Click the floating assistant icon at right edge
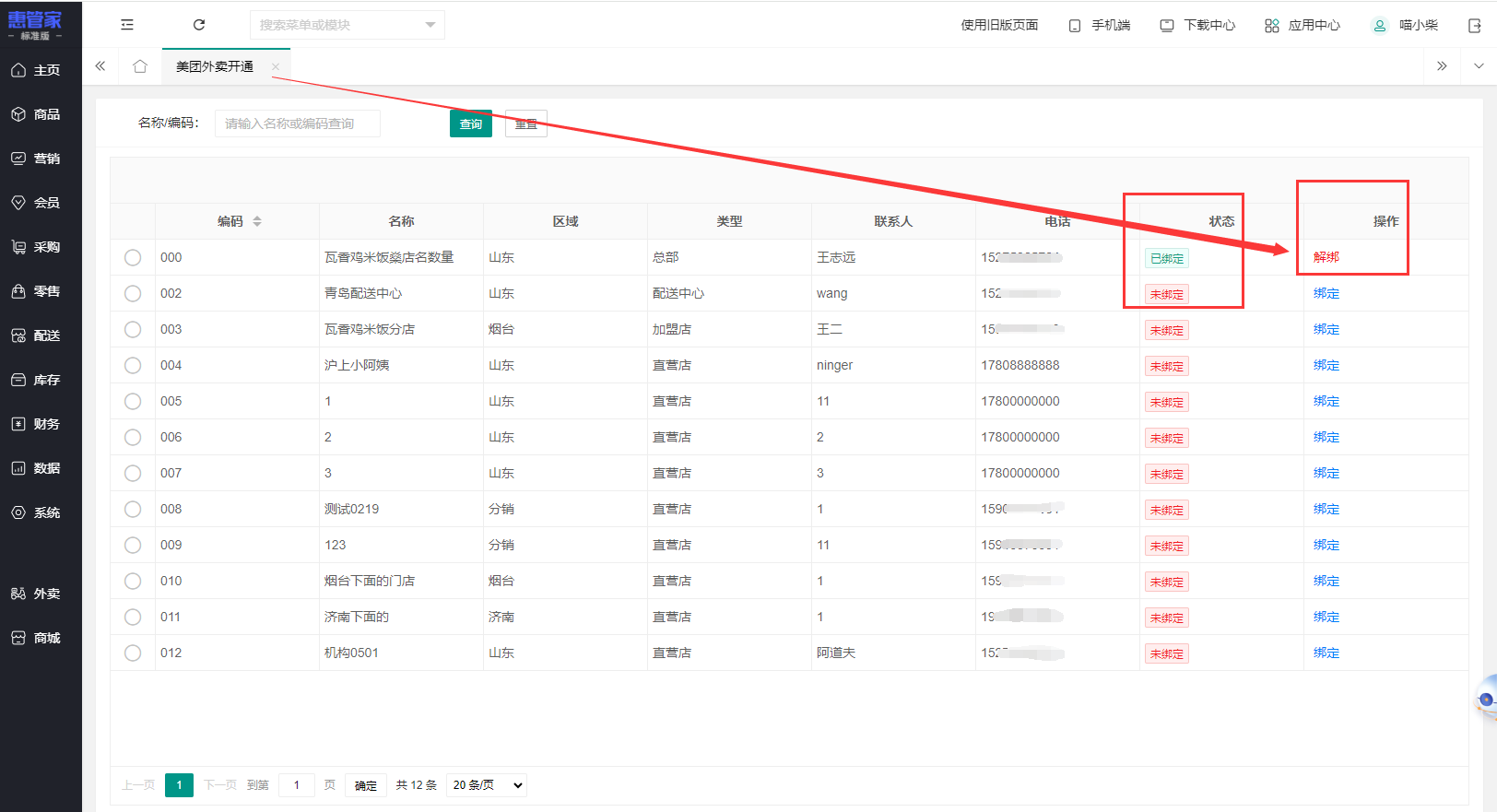This screenshot has height=812, width=1497. [x=1485, y=699]
